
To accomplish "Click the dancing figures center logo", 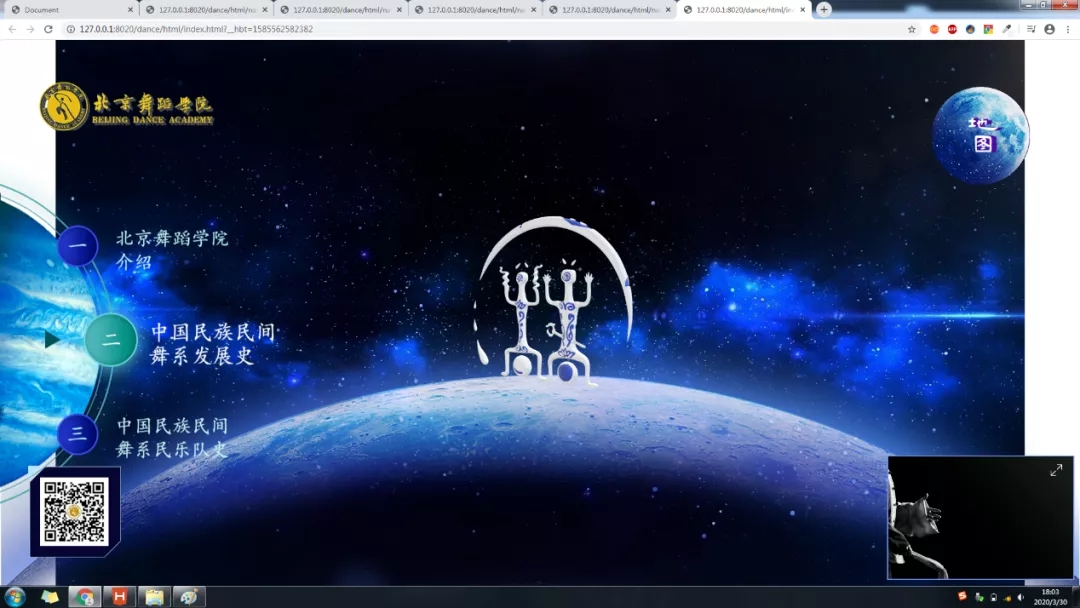I will click(552, 301).
